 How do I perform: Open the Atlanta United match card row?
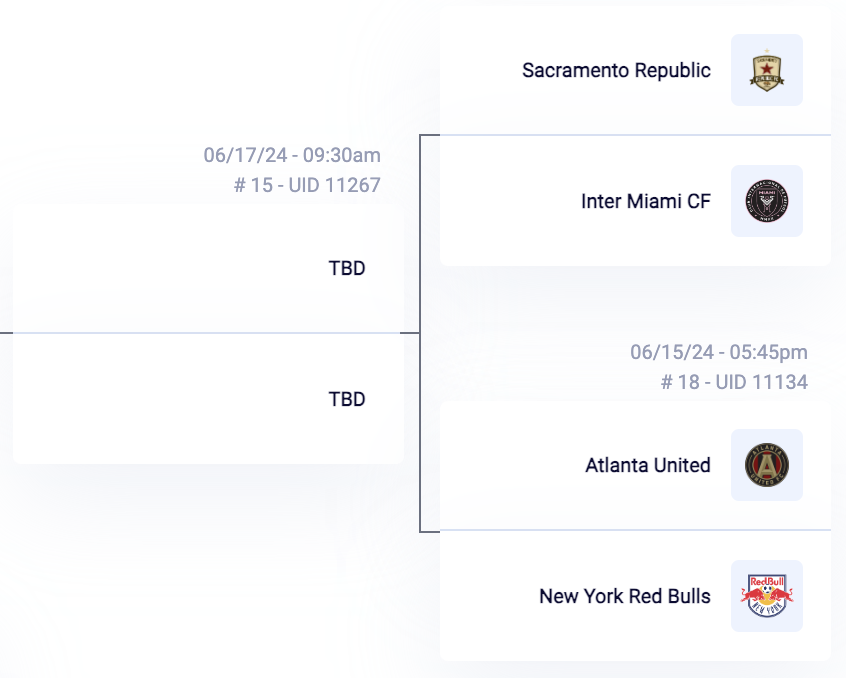click(x=635, y=465)
